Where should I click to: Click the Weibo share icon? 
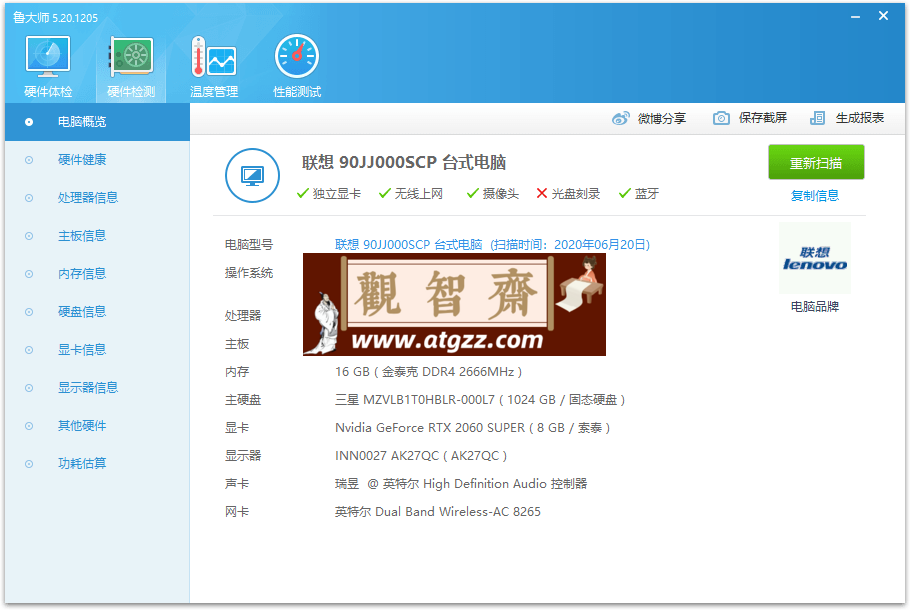(620, 118)
